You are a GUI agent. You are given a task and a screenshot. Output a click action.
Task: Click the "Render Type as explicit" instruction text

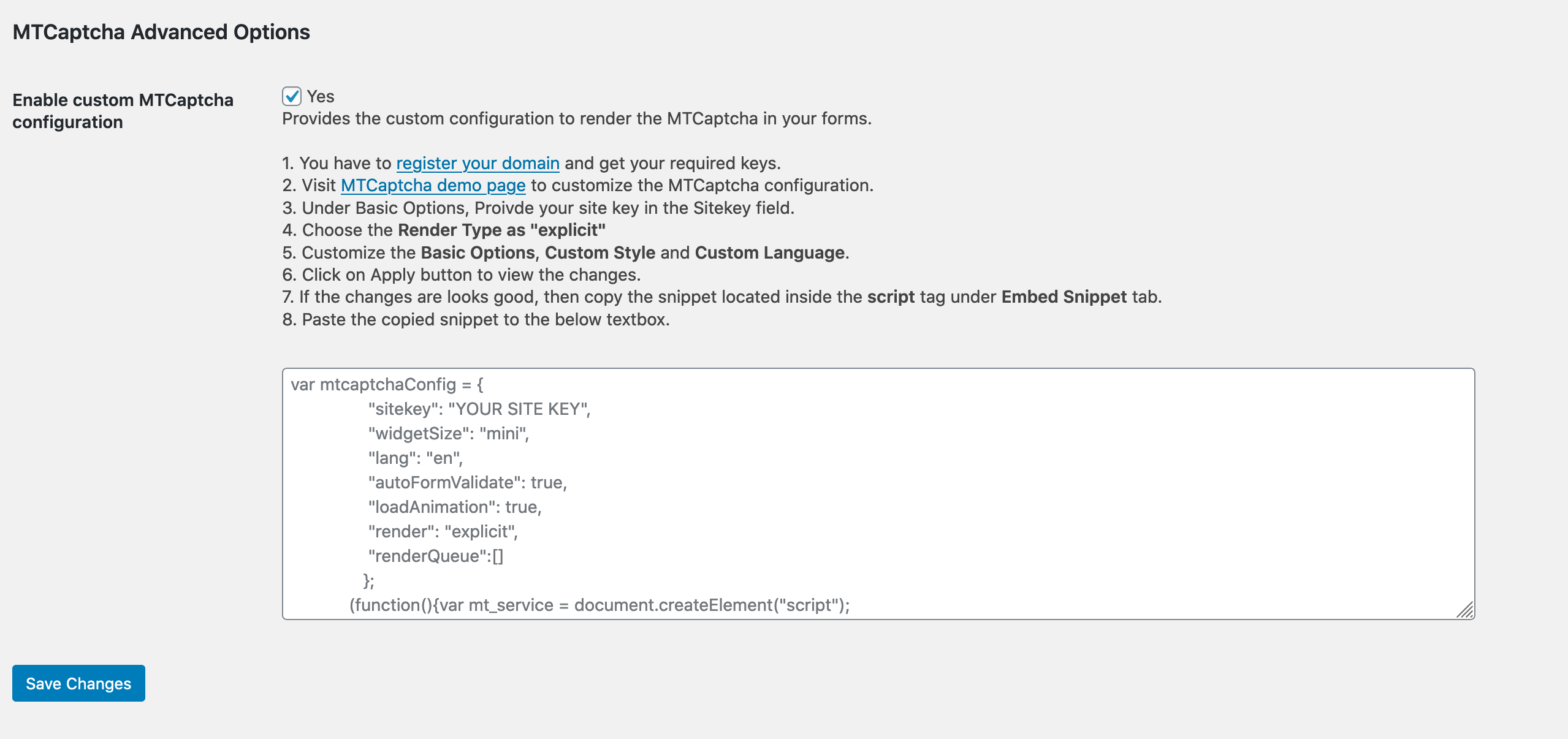coord(501,230)
